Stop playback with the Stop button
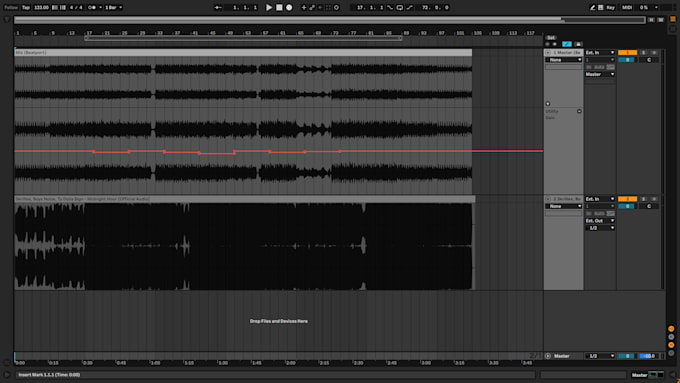Viewport: 680px width, 383px height. pyautogui.click(x=279, y=7)
